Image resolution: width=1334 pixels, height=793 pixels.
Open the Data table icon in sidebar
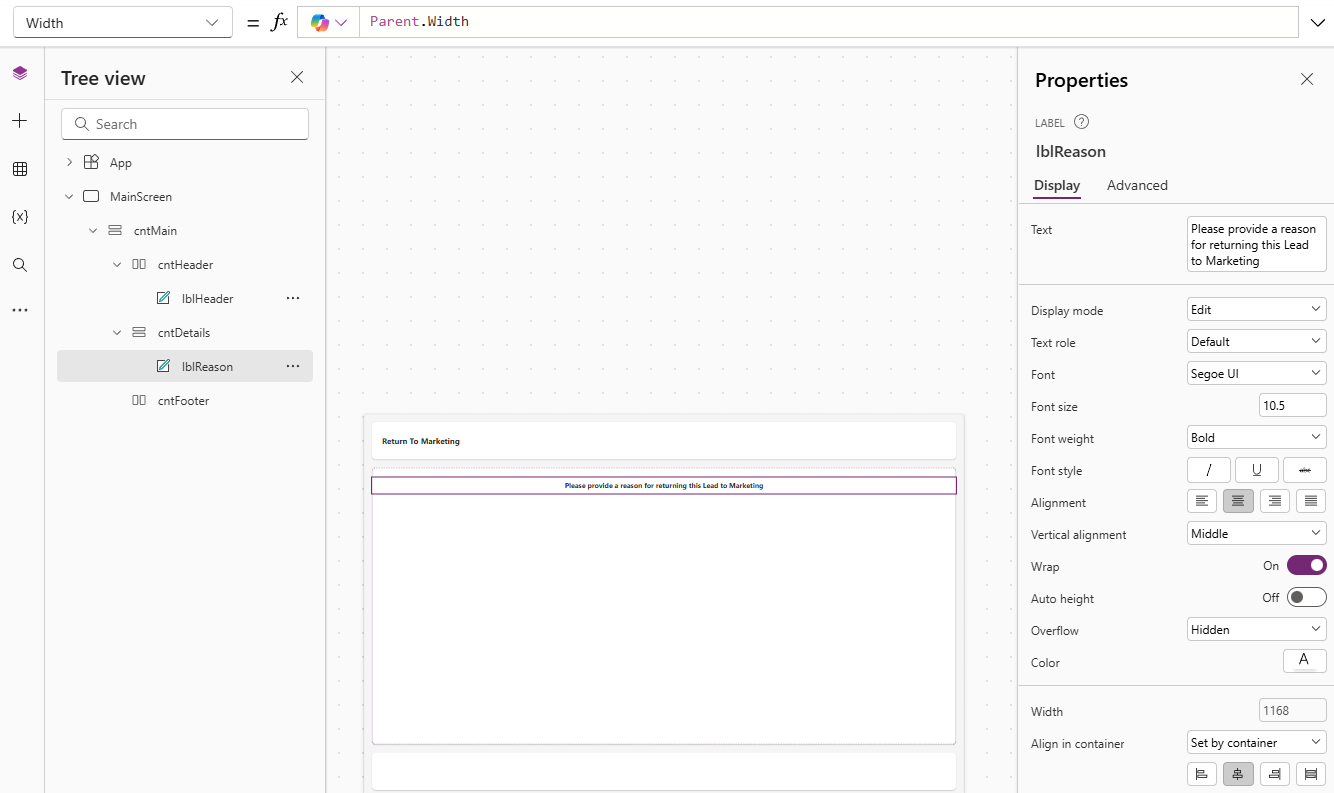tap(20, 169)
